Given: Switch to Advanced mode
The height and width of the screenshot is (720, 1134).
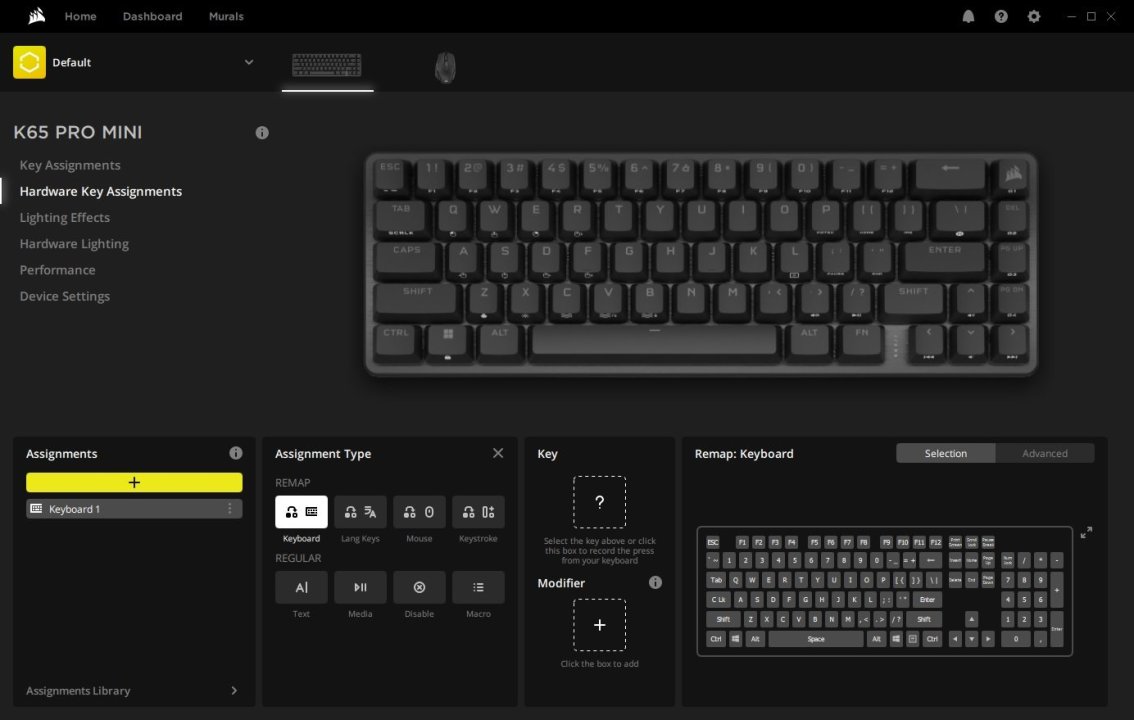Looking at the screenshot, I should (x=1044, y=453).
